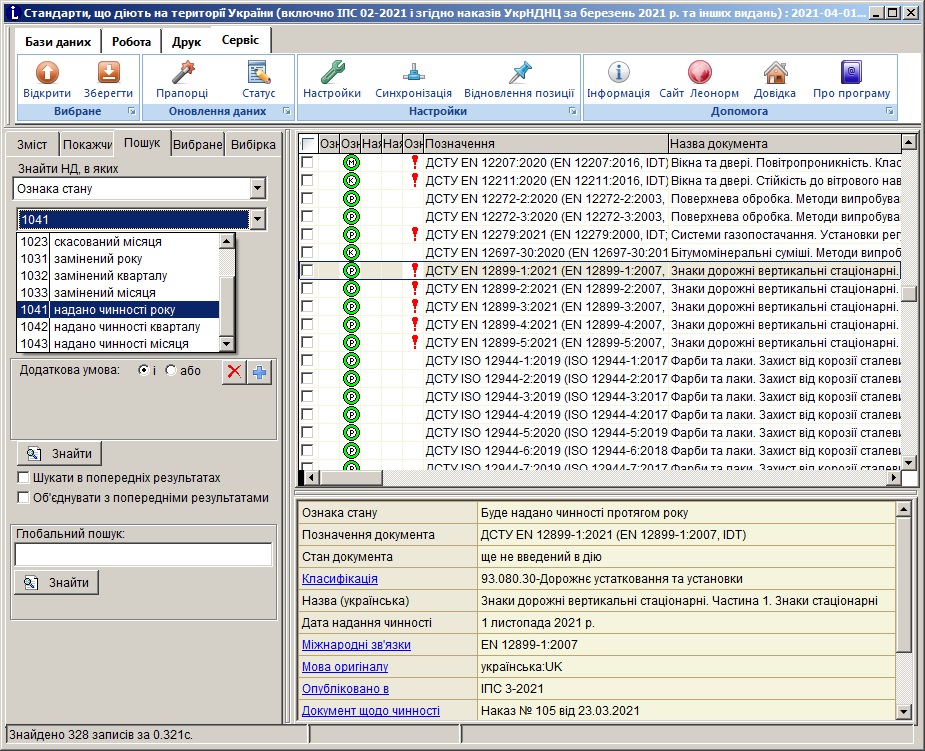Check the box for ДСТУ EN 12899-1:2021
The height and width of the screenshot is (751, 925).
[x=307, y=270]
